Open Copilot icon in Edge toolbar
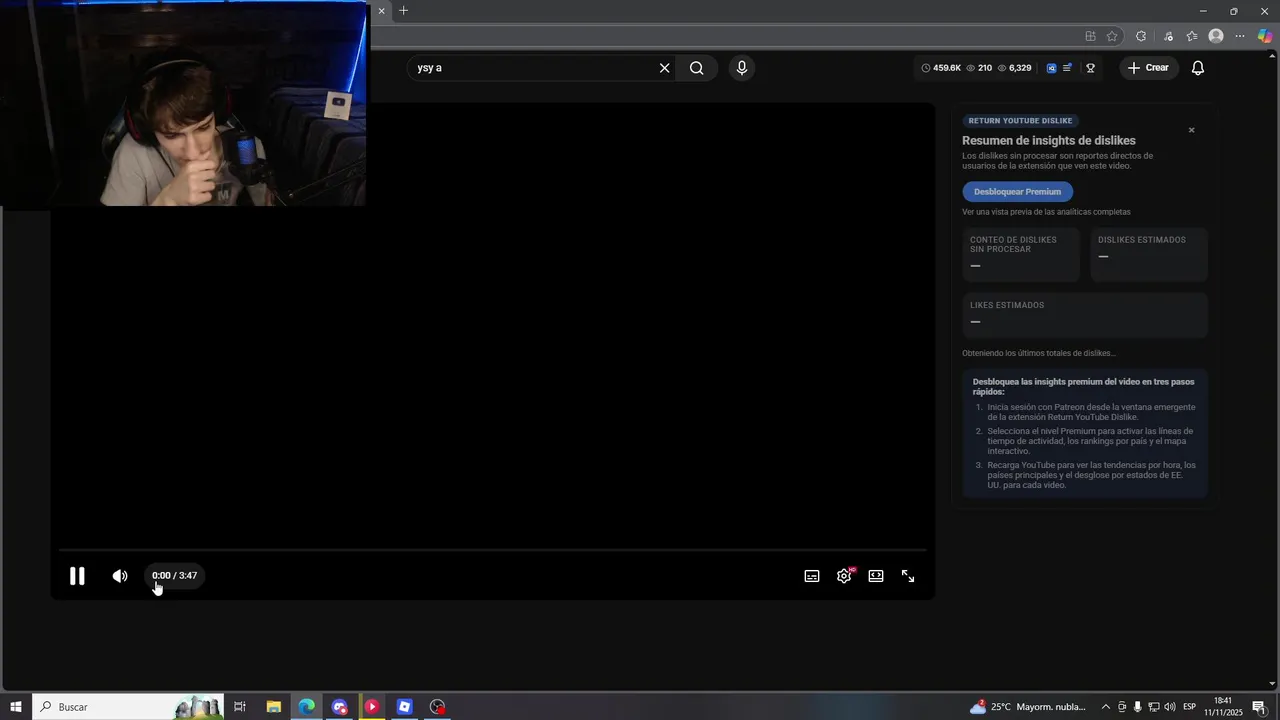The image size is (1280, 720). 1265,36
